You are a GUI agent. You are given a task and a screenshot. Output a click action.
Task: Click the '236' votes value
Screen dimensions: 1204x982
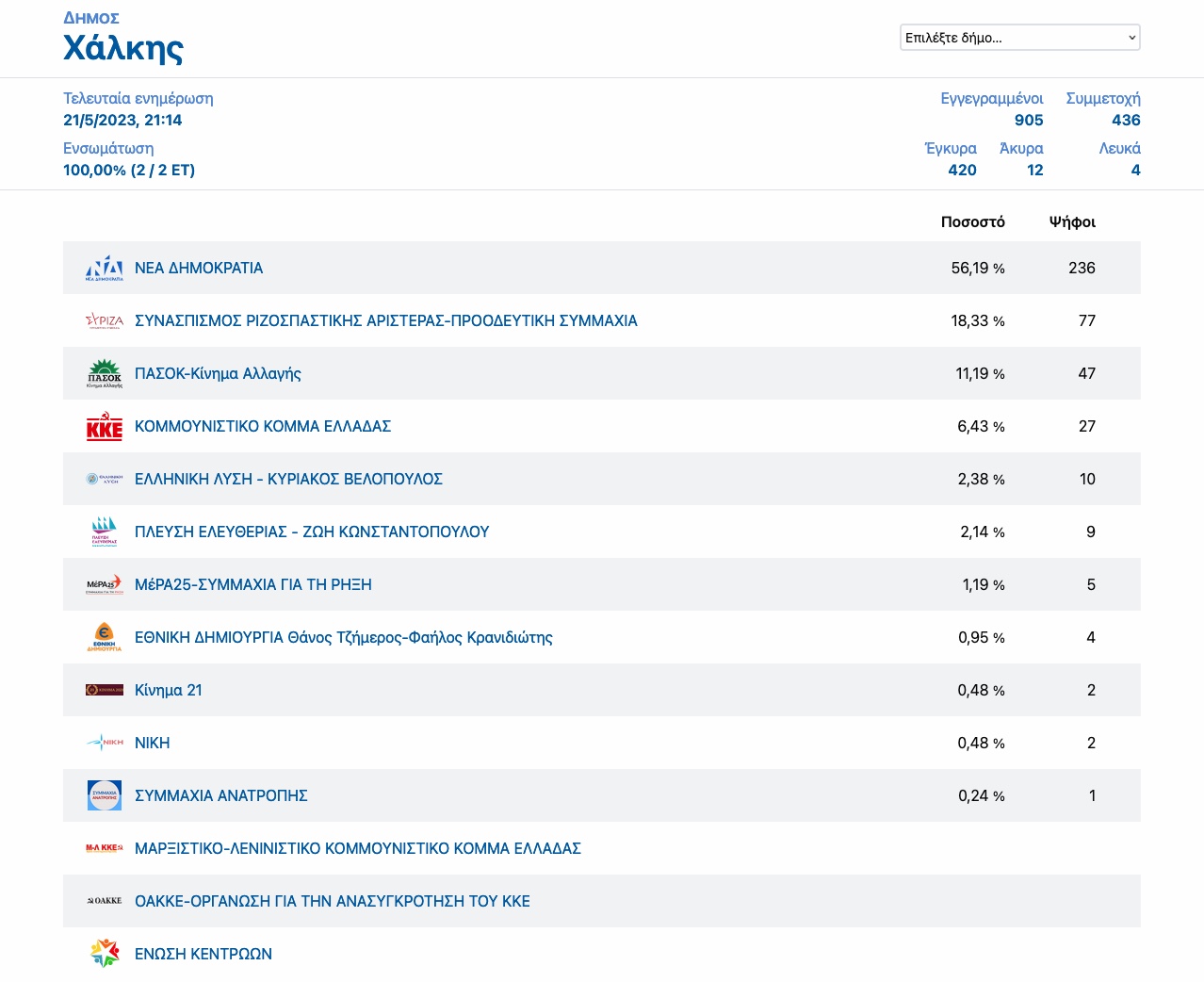(x=1082, y=268)
